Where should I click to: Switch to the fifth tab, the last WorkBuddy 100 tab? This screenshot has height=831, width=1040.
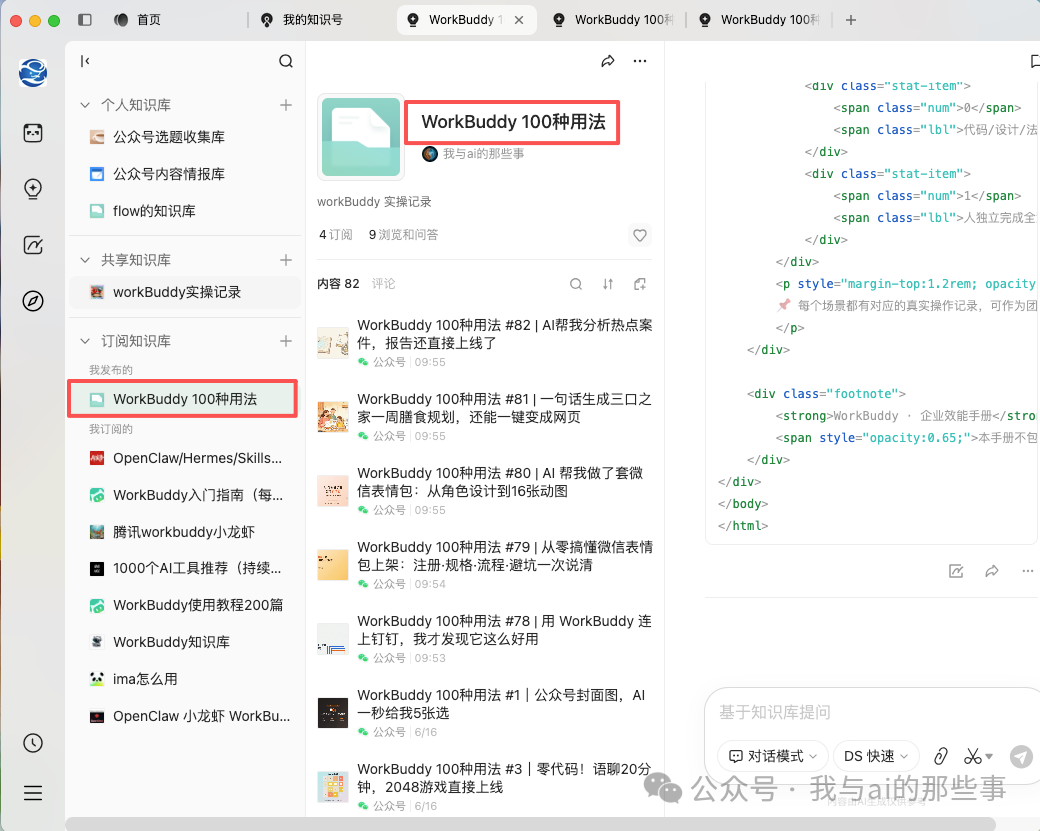[x=759, y=20]
